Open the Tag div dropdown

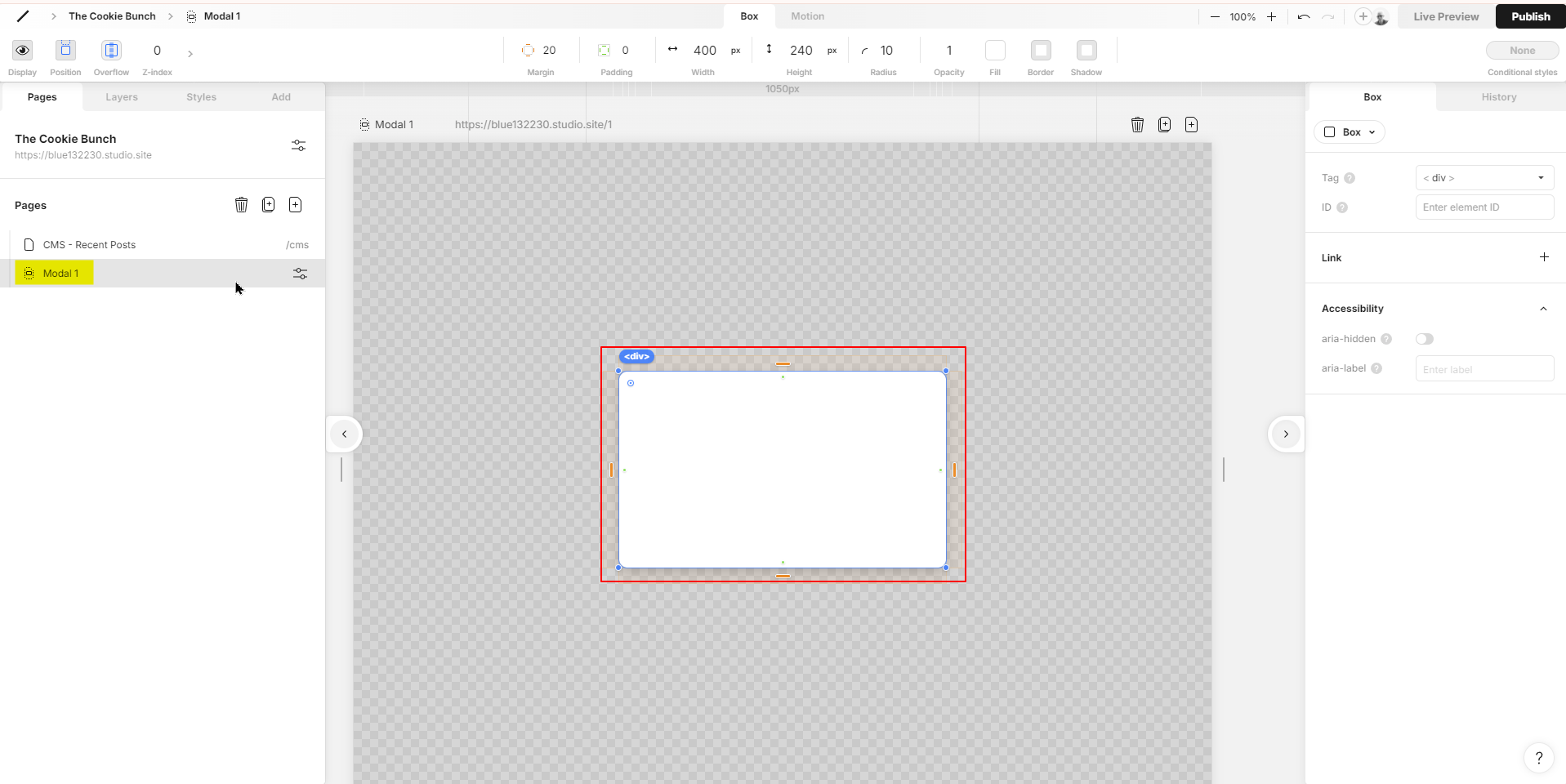(1483, 178)
